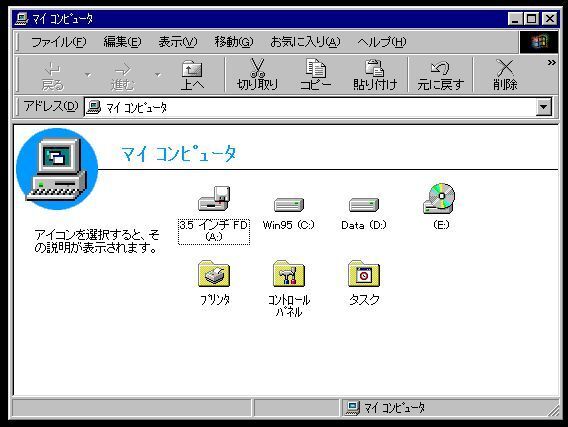The image size is (568, 427).
Task: Expand the toolbar overflow chevron
Action: coord(551,63)
